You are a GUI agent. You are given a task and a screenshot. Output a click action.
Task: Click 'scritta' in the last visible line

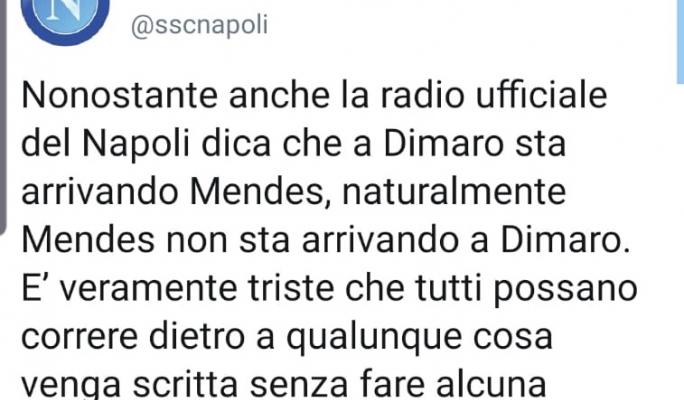point(185,385)
